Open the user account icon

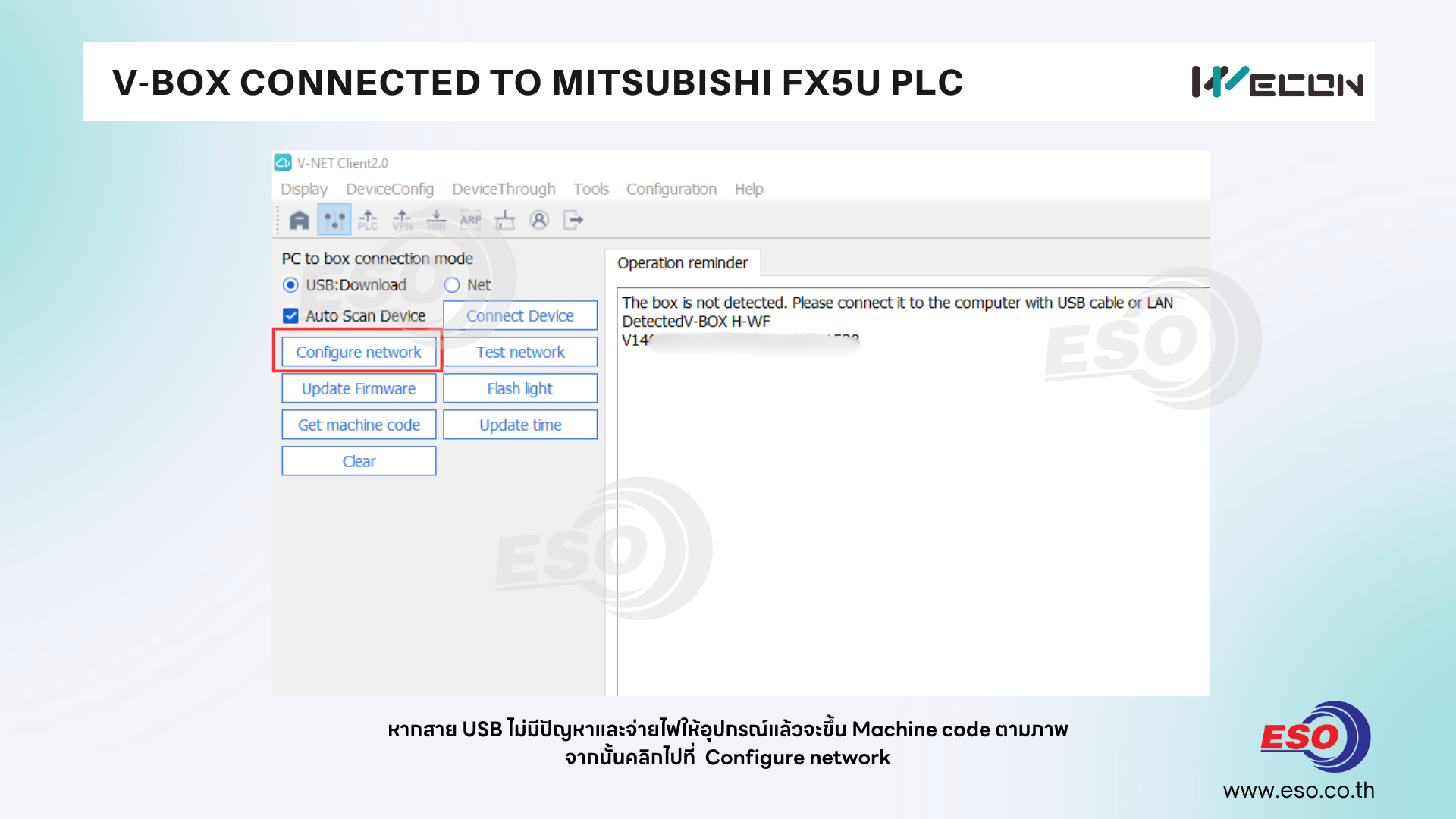pos(539,220)
